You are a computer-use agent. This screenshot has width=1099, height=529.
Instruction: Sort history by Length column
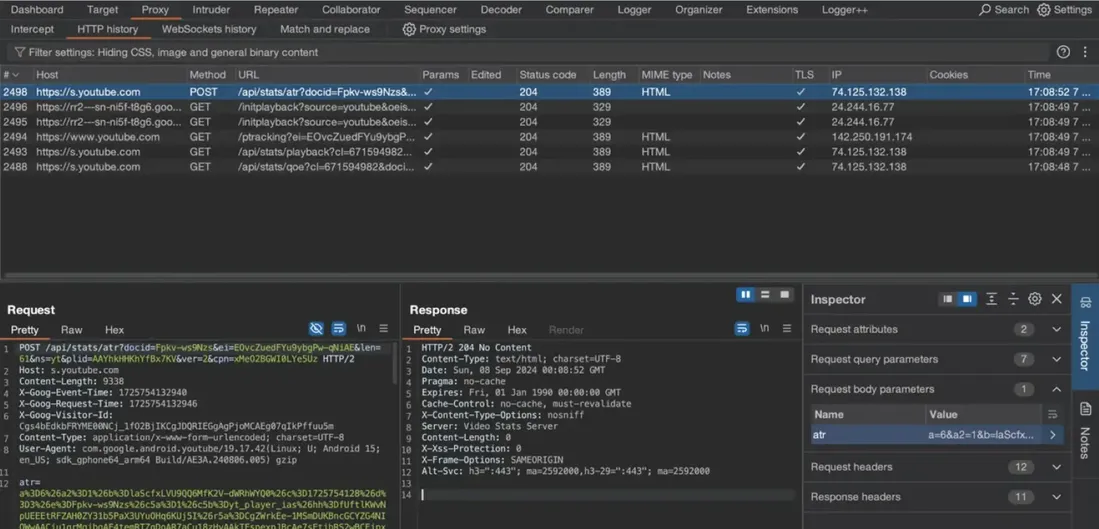(x=609, y=75)
